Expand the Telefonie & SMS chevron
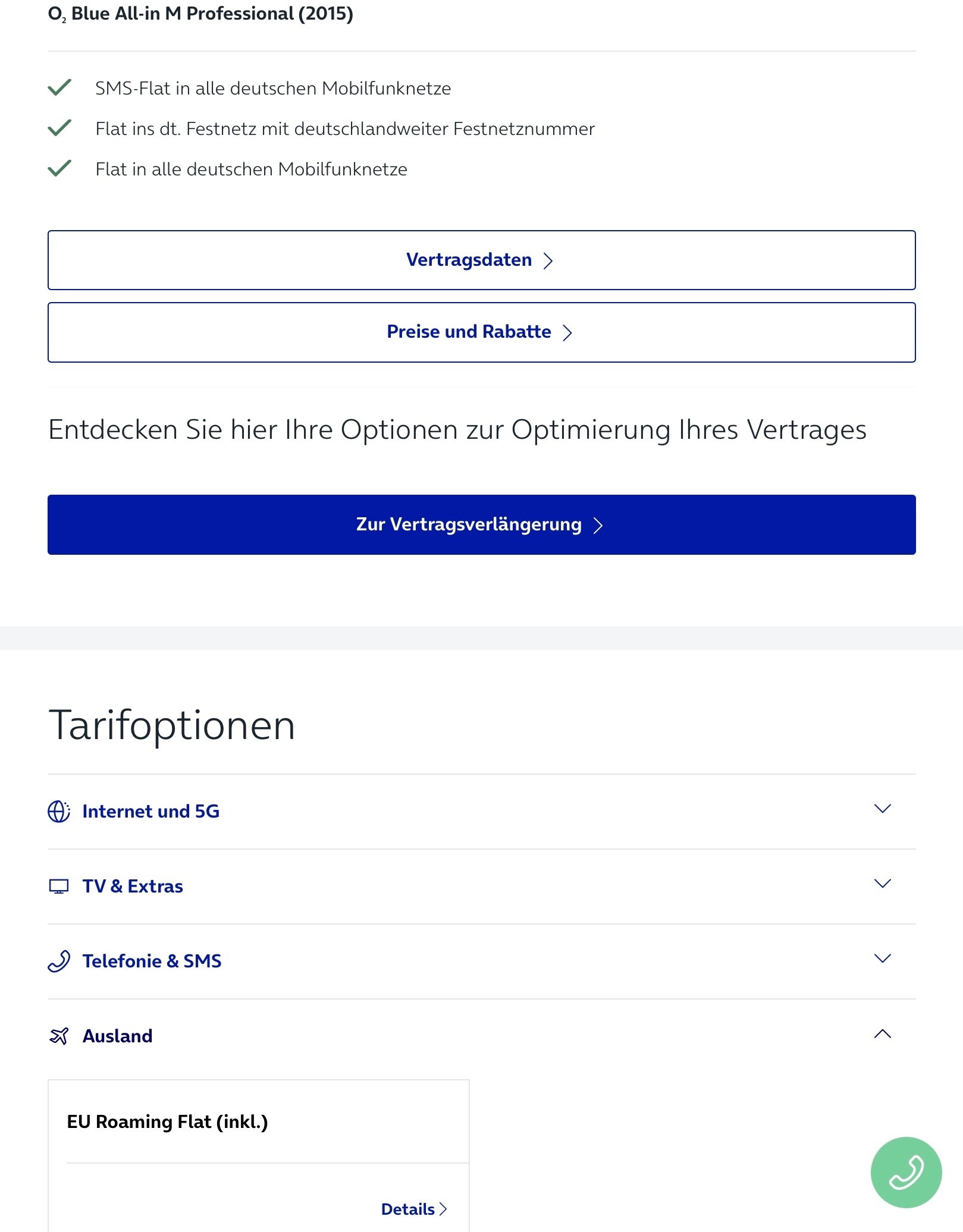The height and width of the screenshot is (1232, 963). (882, 958)
